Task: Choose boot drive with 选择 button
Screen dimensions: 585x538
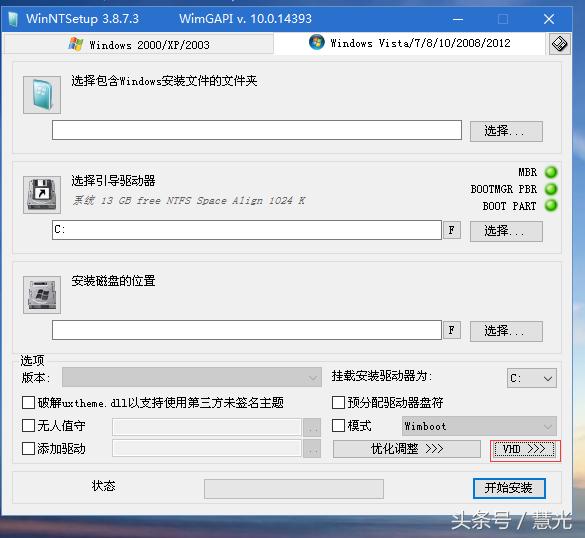Action: point(506,231)
